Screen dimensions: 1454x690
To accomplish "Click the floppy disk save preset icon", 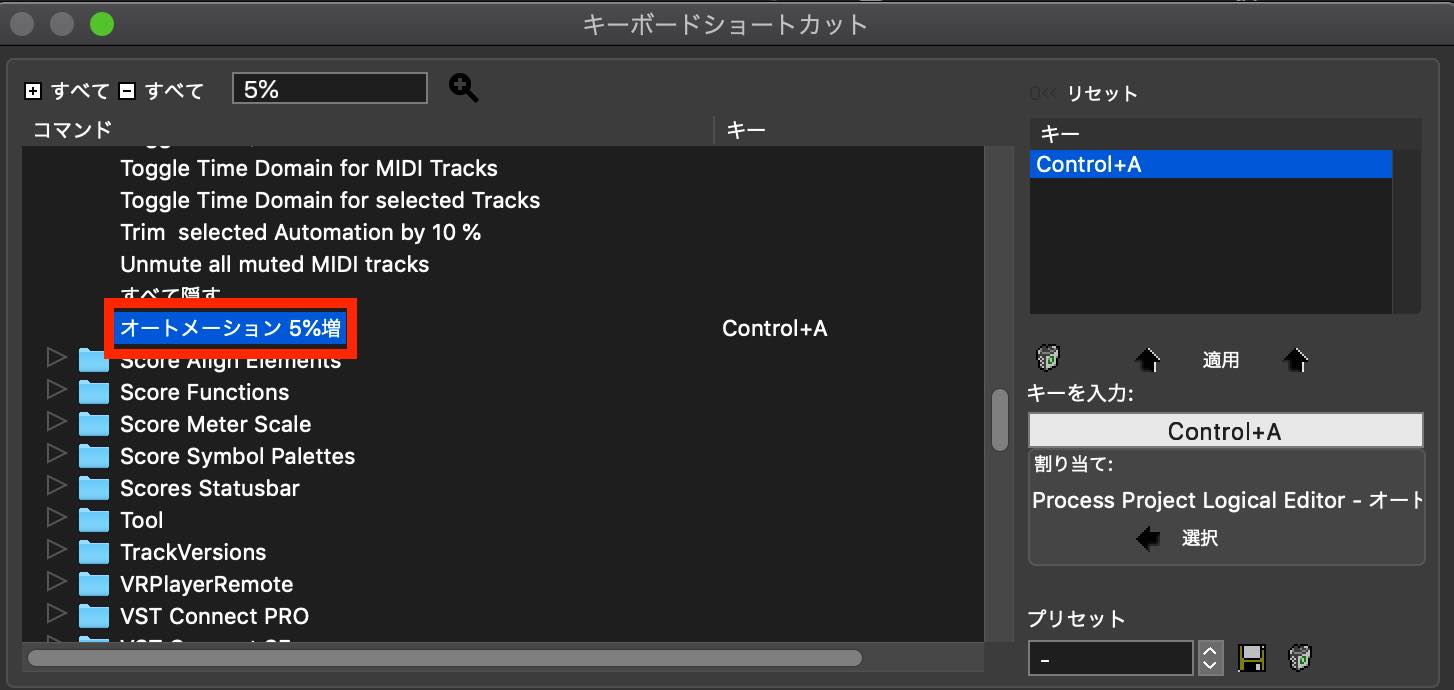I will coord(1252,658).
